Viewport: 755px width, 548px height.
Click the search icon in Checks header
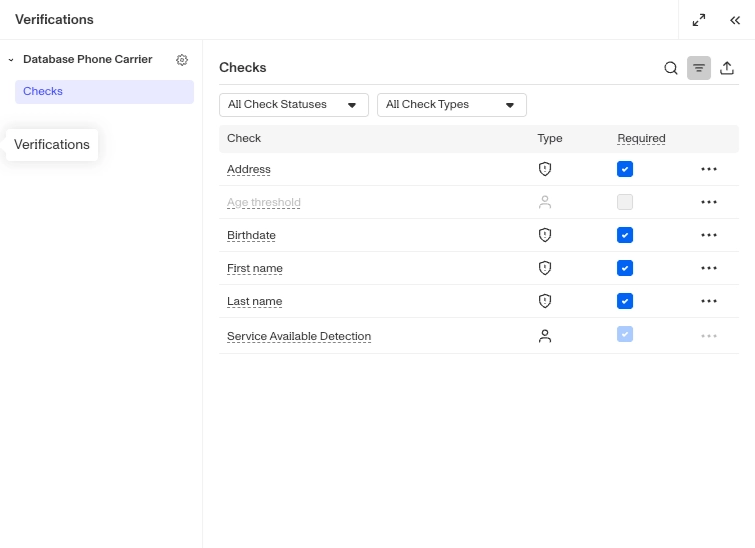coord(671,68)
